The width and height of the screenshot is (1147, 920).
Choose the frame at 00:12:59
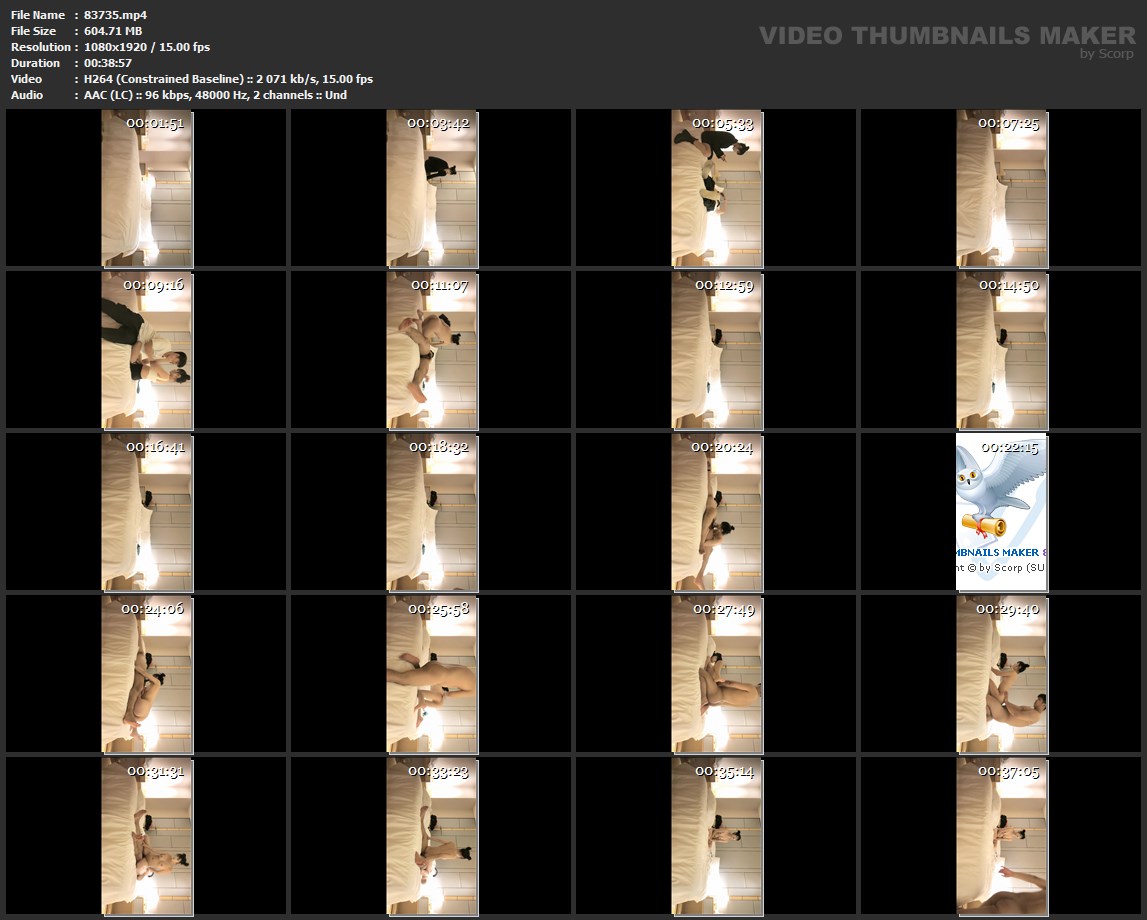(x=716, y=350)
